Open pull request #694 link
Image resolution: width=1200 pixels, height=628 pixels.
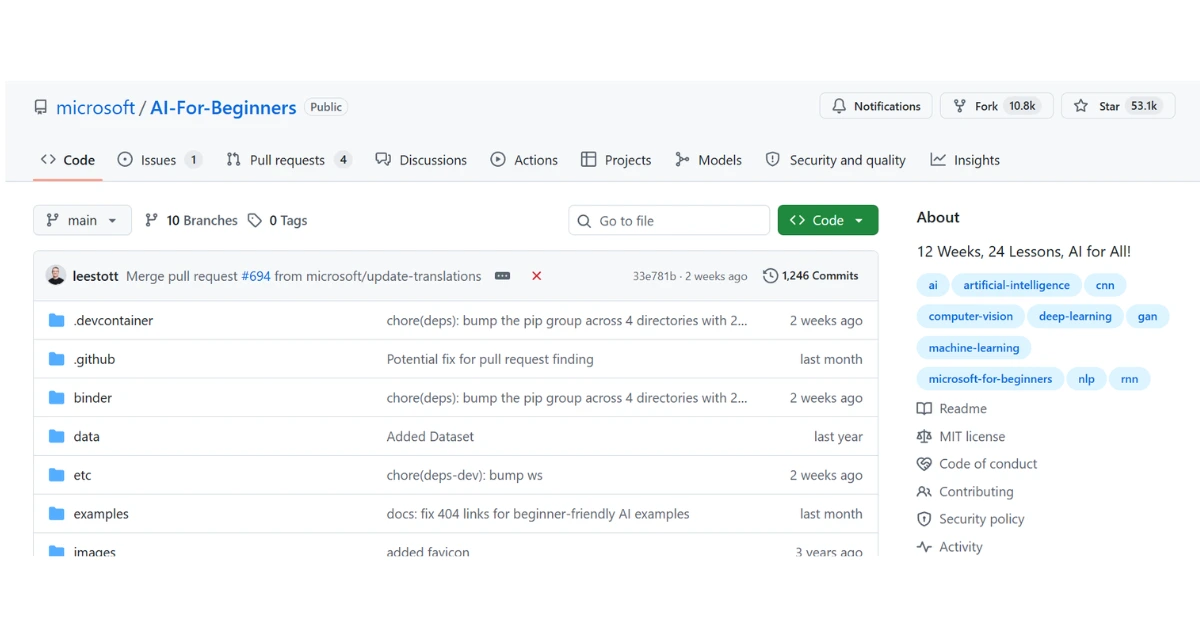point(256,276)
